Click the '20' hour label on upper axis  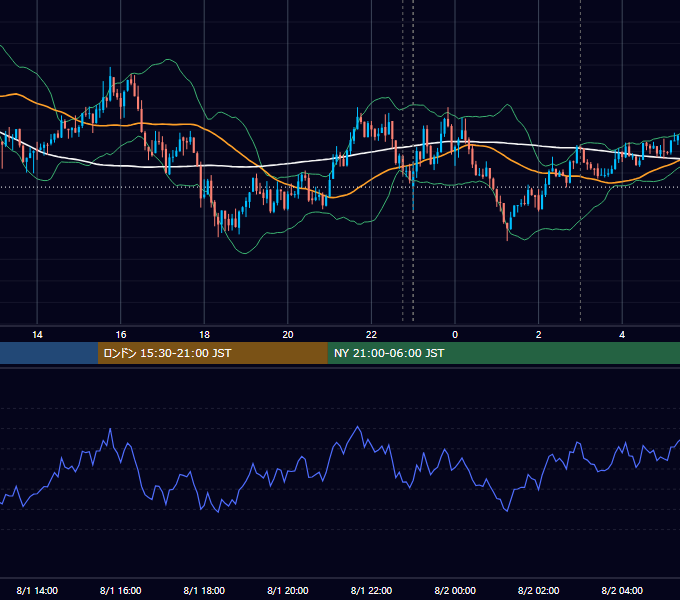coord(288,335)
